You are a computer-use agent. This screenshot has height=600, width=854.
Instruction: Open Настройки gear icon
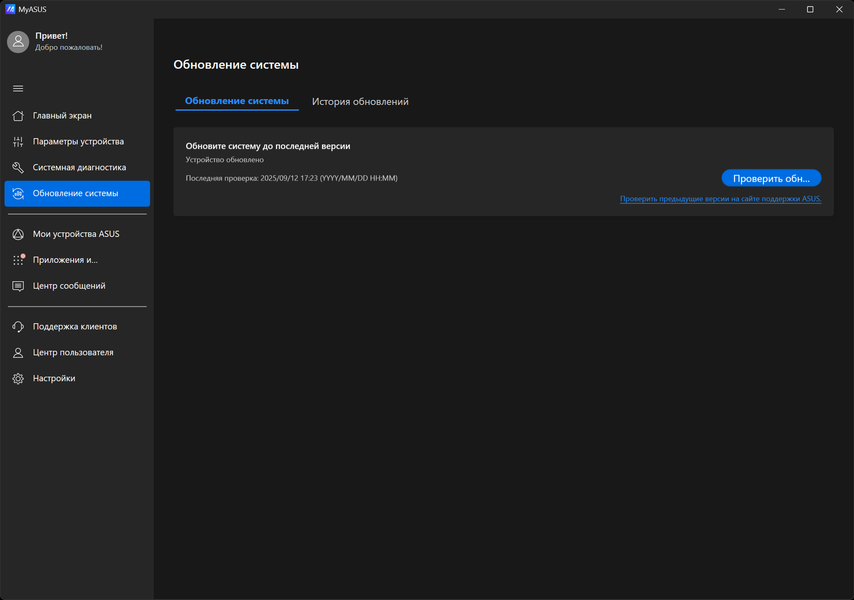18,378
